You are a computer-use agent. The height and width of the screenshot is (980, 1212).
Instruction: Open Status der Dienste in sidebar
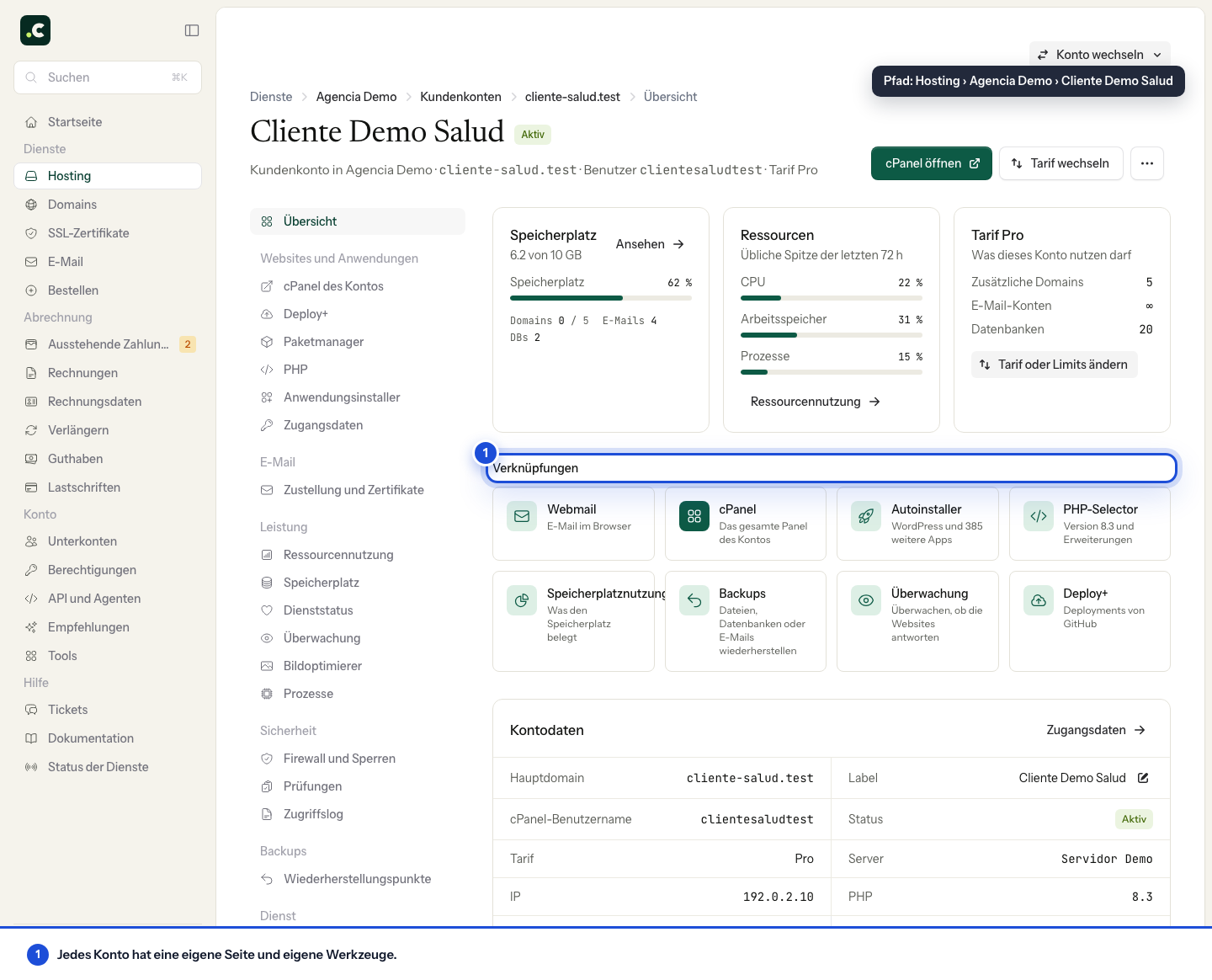[108, 767]
